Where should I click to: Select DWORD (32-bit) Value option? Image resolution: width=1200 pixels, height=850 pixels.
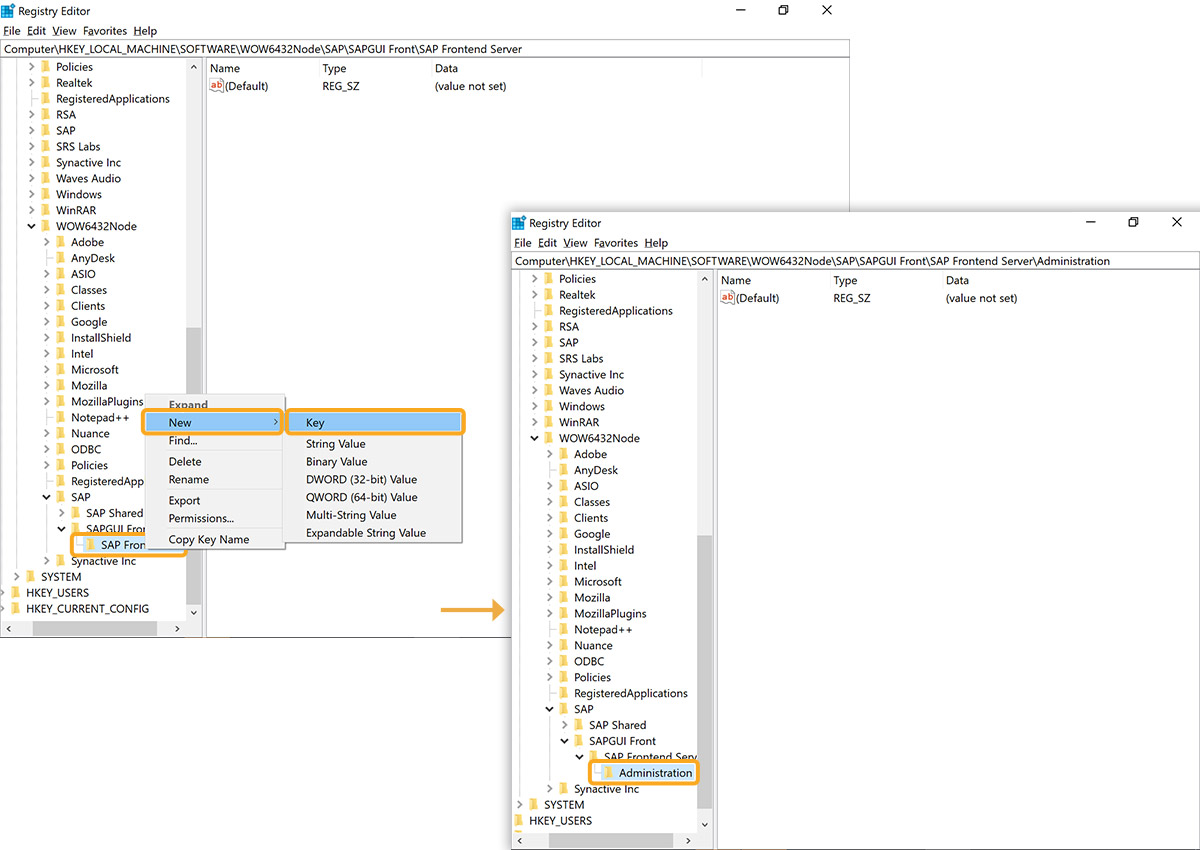click(x=362, y=480)
